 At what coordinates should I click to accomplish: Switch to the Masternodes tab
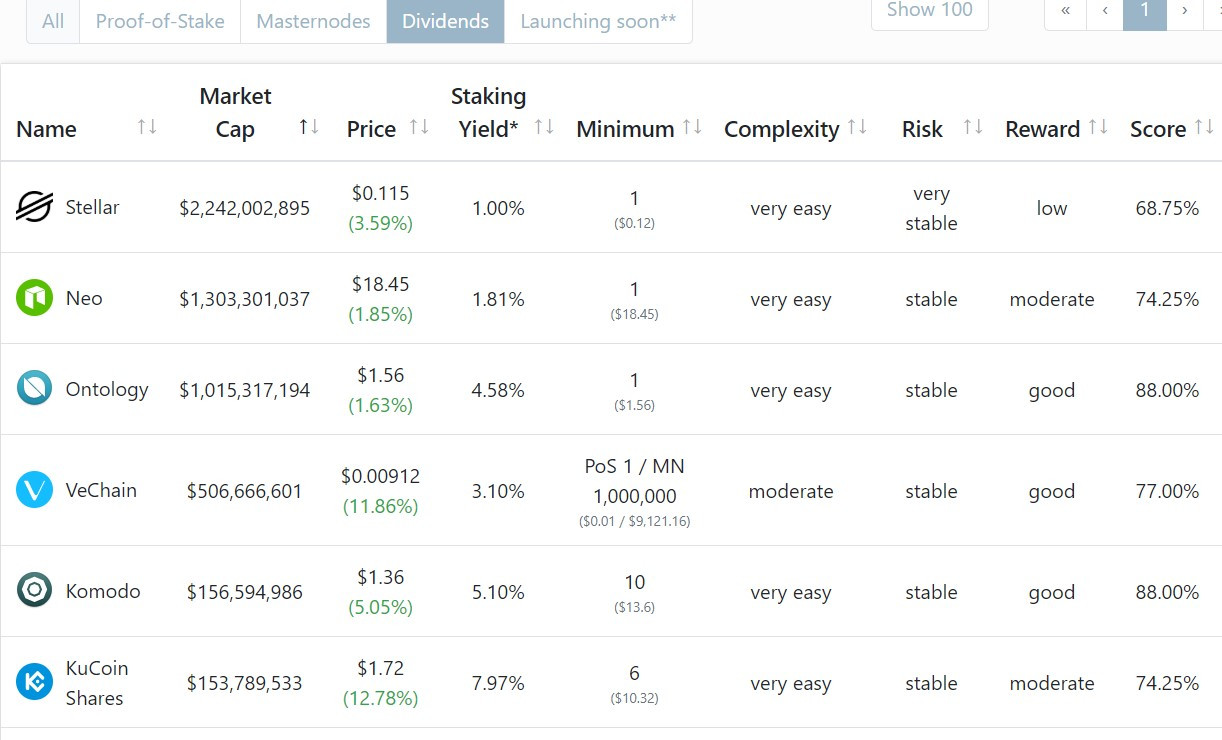coord(313,21)
